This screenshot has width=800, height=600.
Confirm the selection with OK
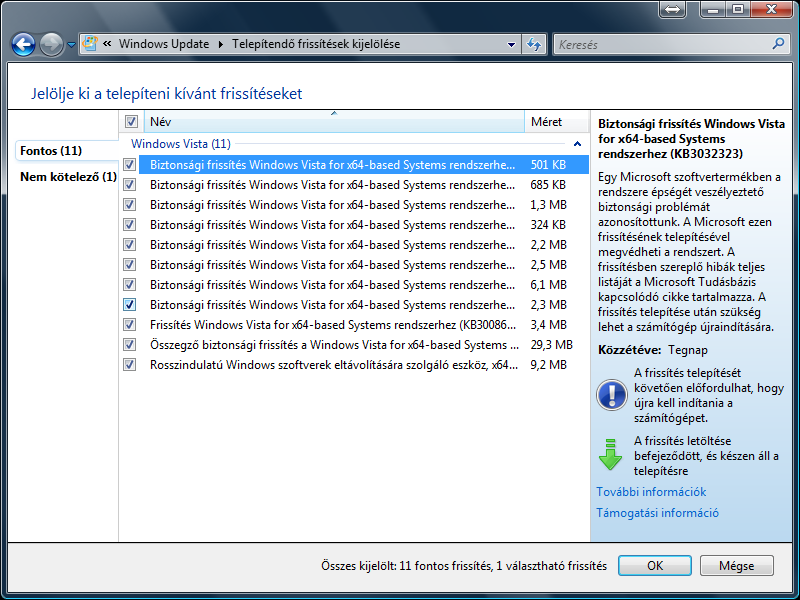click(655, 565)
